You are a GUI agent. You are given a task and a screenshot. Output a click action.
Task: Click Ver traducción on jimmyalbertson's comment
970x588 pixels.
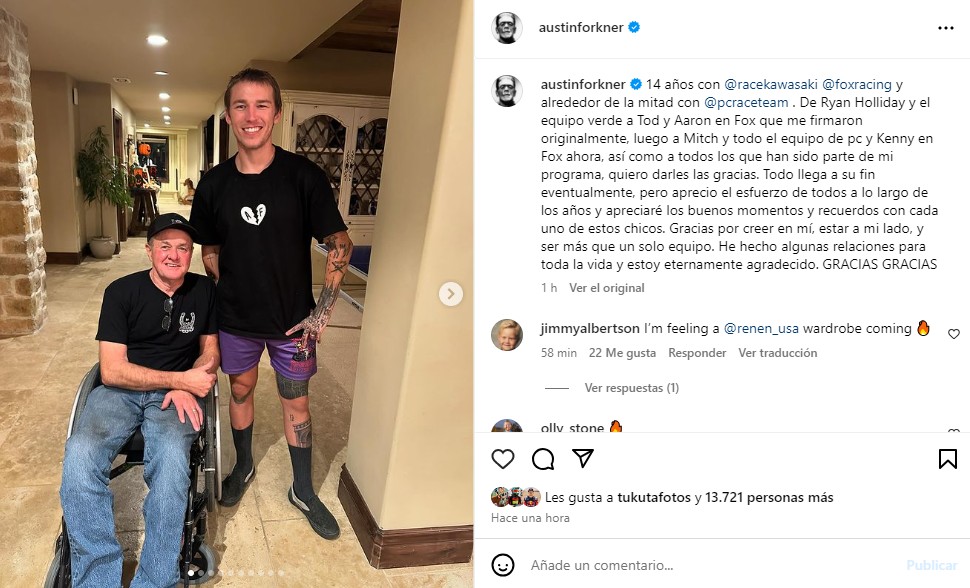778,353
